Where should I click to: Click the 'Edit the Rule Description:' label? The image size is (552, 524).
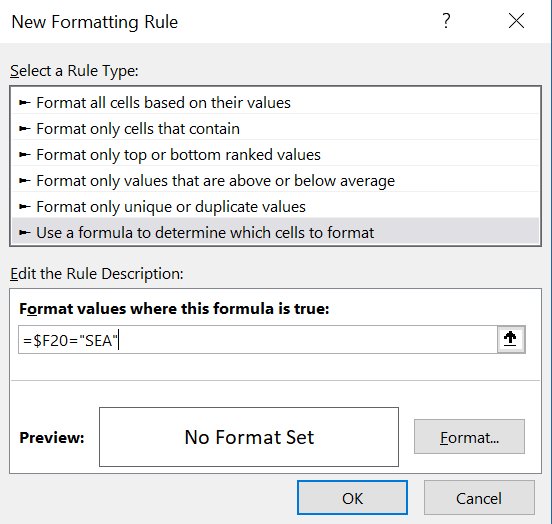[x=97, y=274]
